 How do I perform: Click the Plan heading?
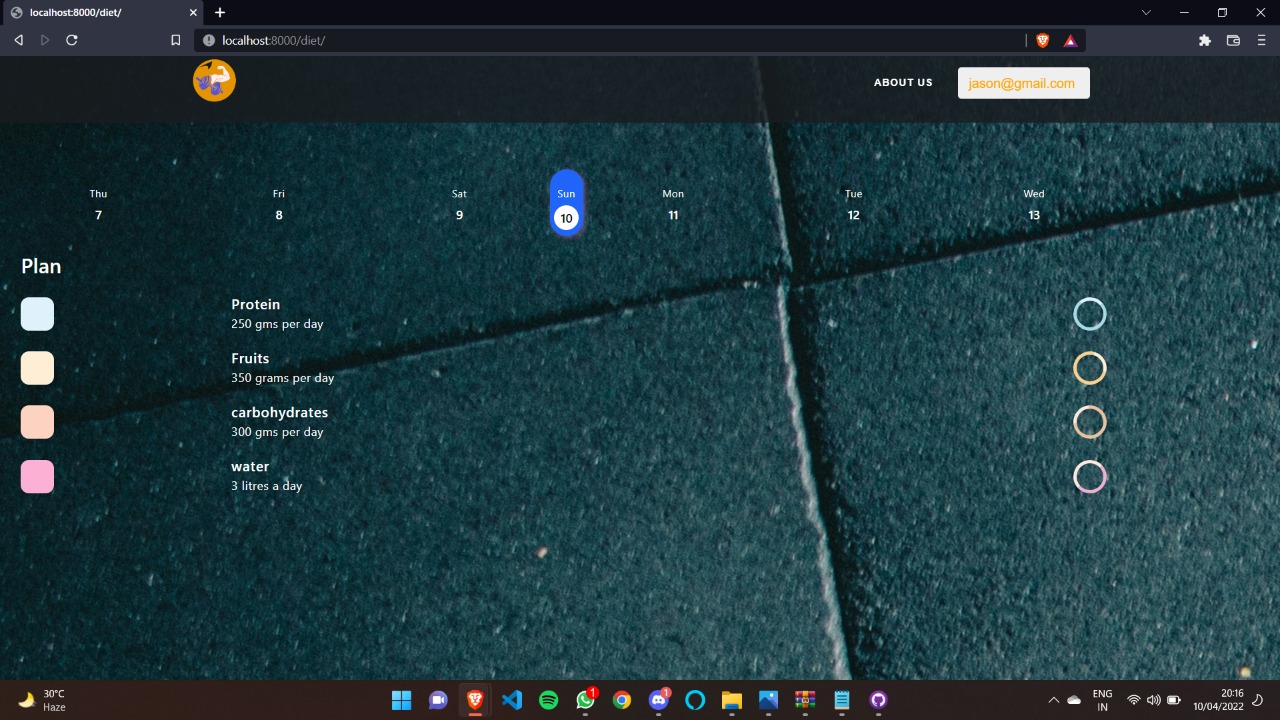coord(41,266)
